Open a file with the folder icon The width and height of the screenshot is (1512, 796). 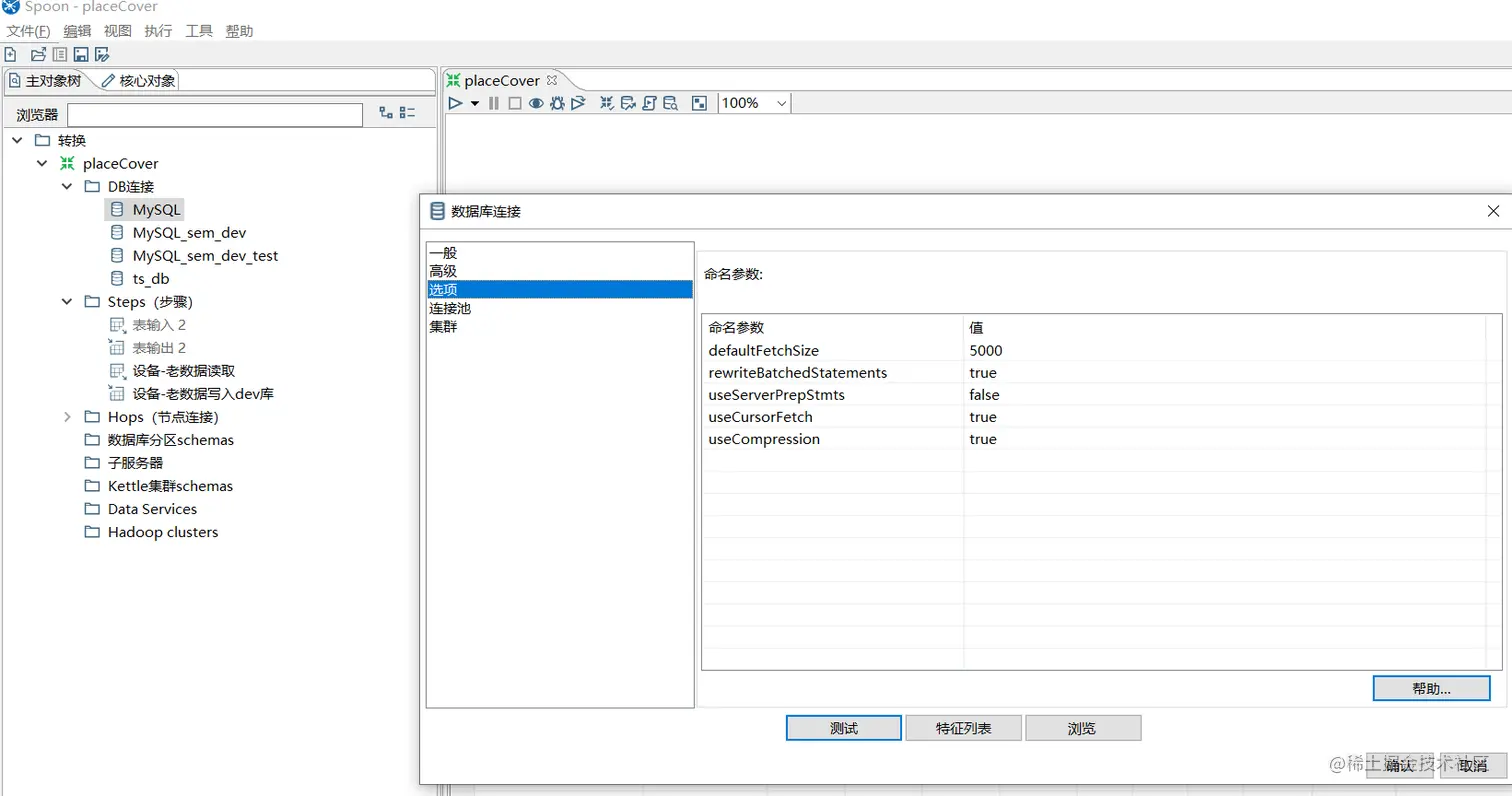(x=39, y=54)
